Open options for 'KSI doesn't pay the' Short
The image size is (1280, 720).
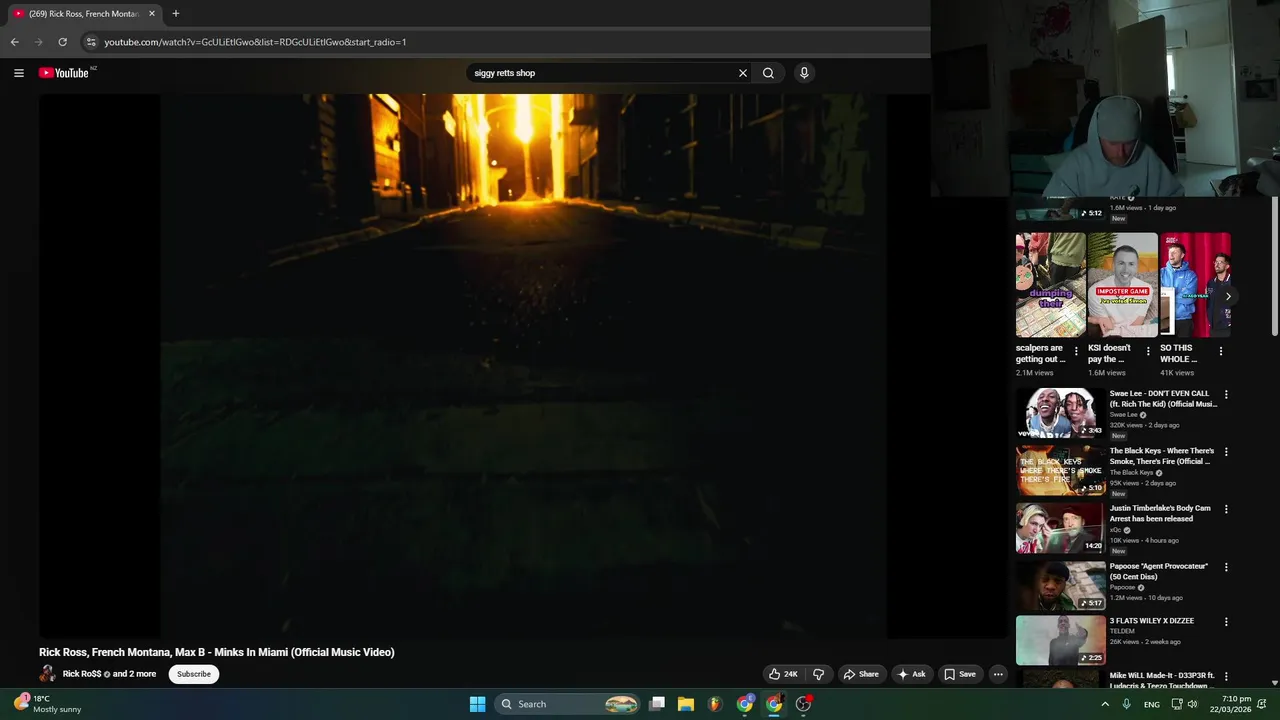point(1148,351)
